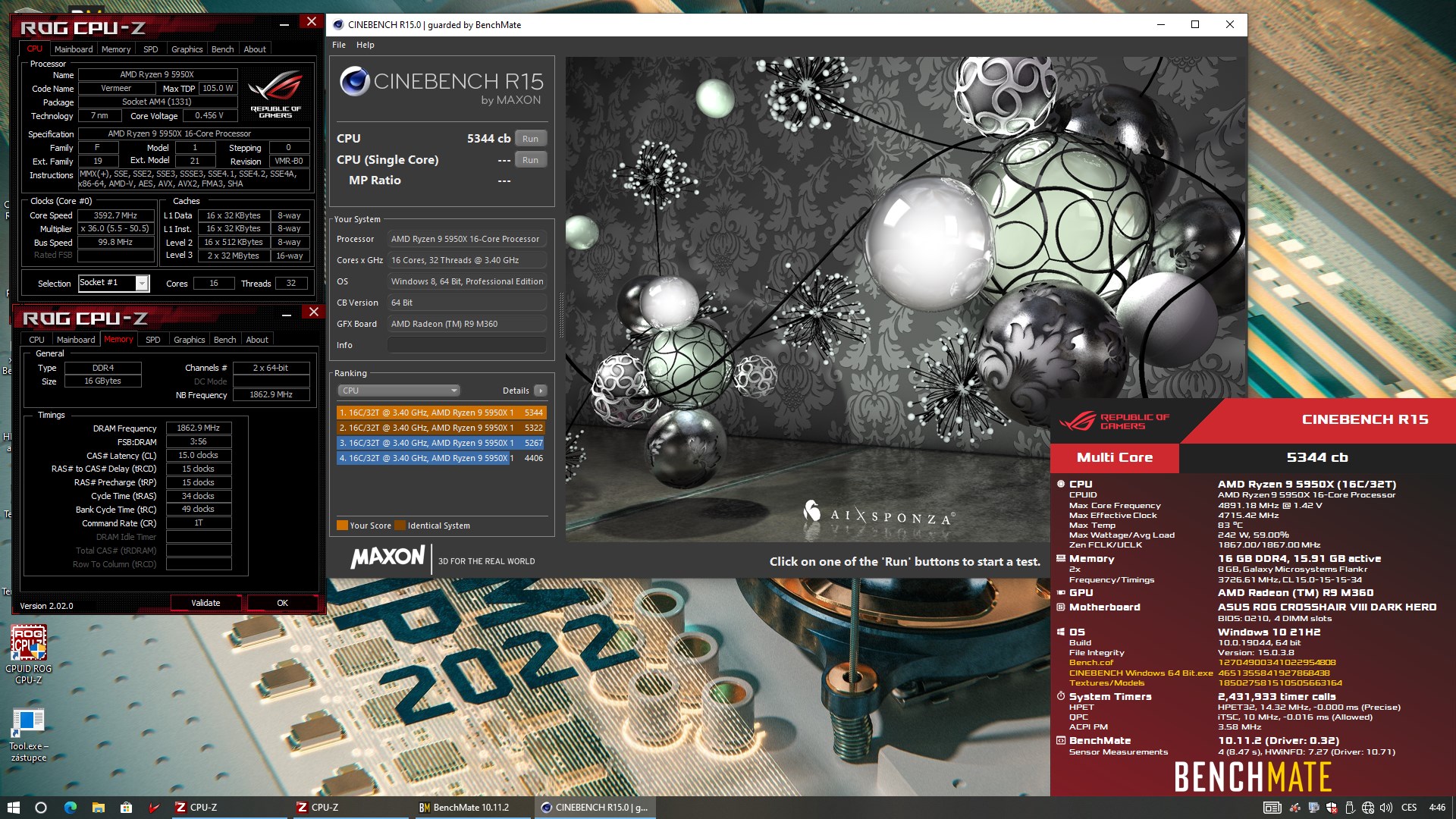Select Bench tab in top CPU-Z window
The image size is (1456, 819).
(x=222, y=49)
